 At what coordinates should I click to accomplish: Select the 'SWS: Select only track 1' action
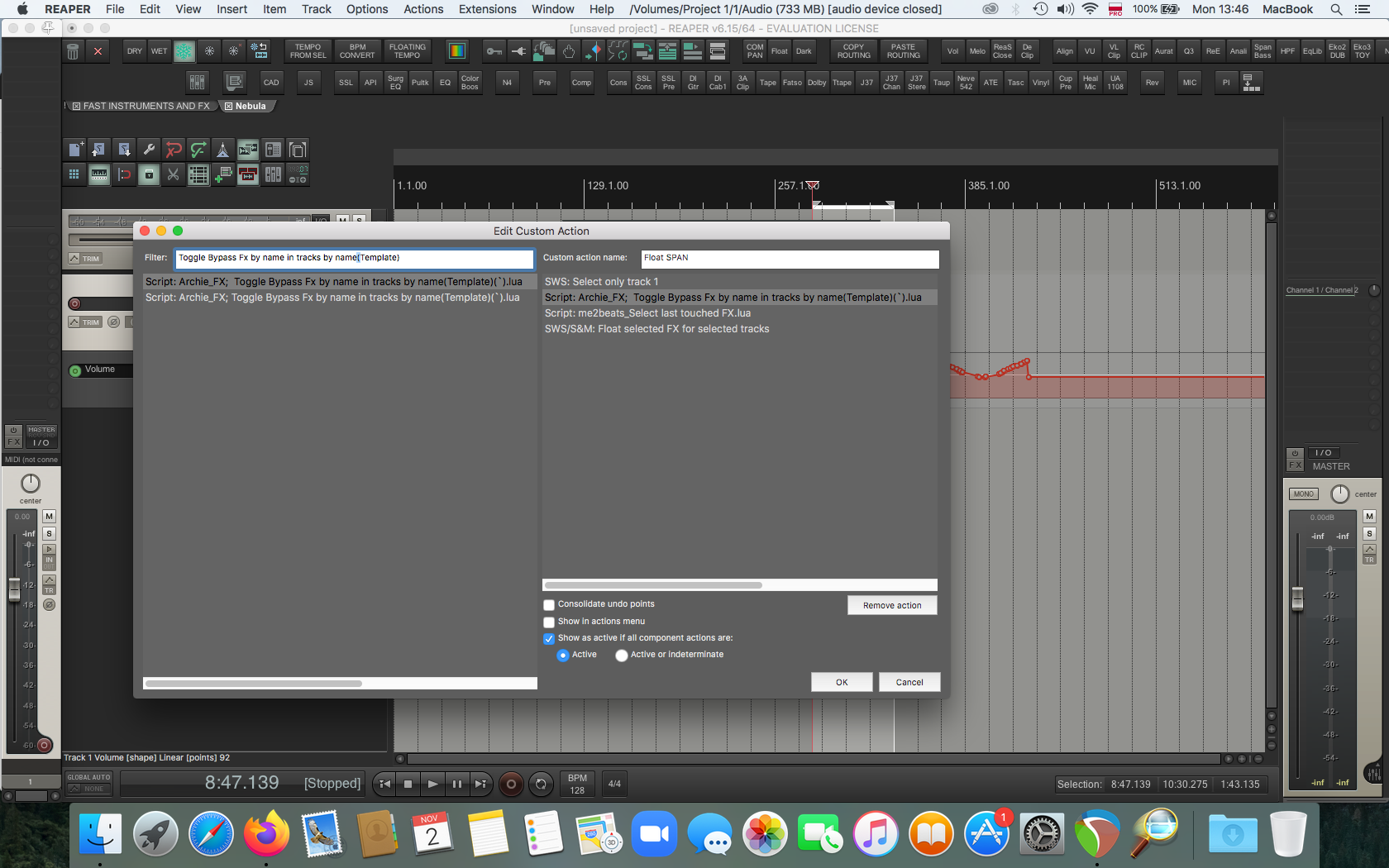coord(740,282)
